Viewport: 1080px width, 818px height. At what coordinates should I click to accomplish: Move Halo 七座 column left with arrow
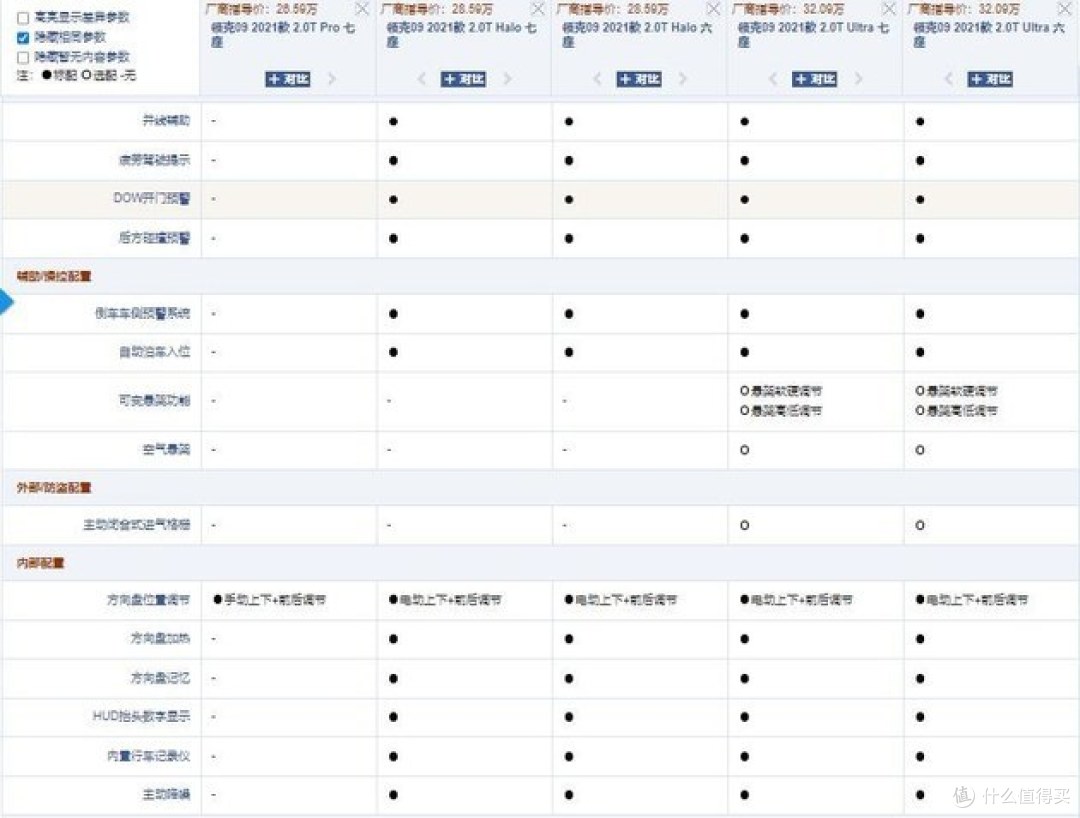(x=422, y=78)
